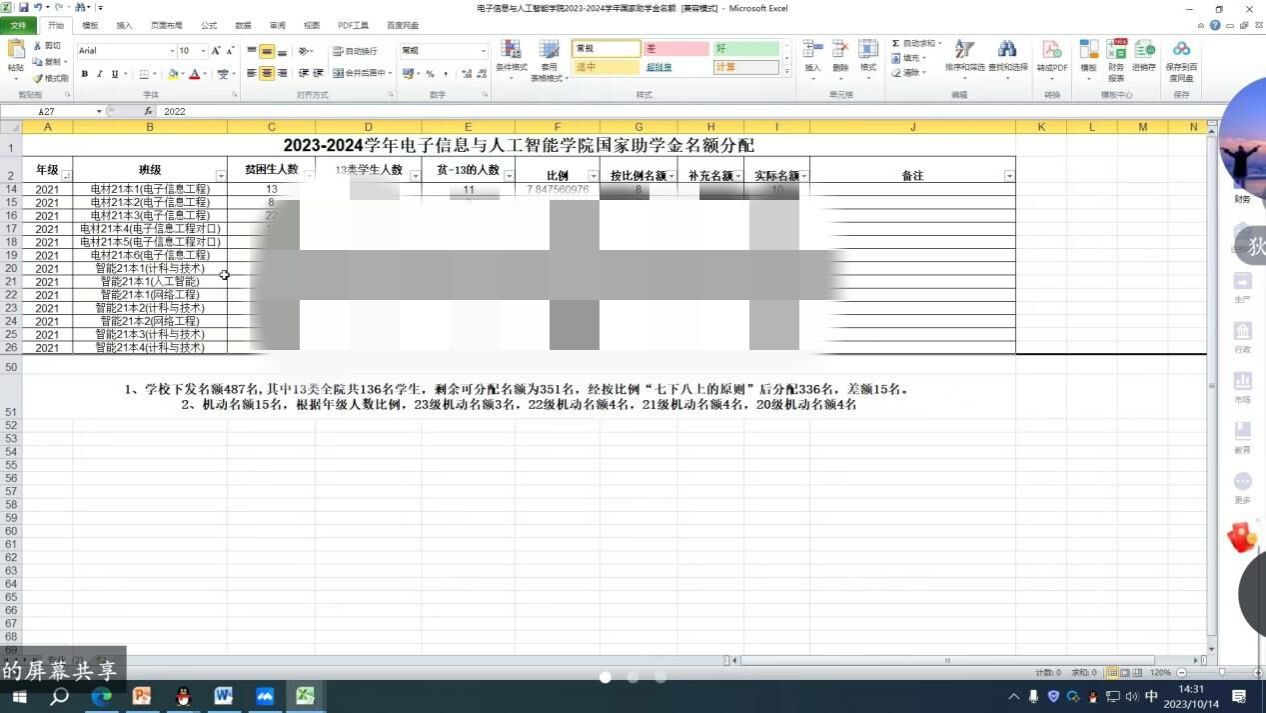Click the AutoSum (自动求和) button

click(914, 44)
